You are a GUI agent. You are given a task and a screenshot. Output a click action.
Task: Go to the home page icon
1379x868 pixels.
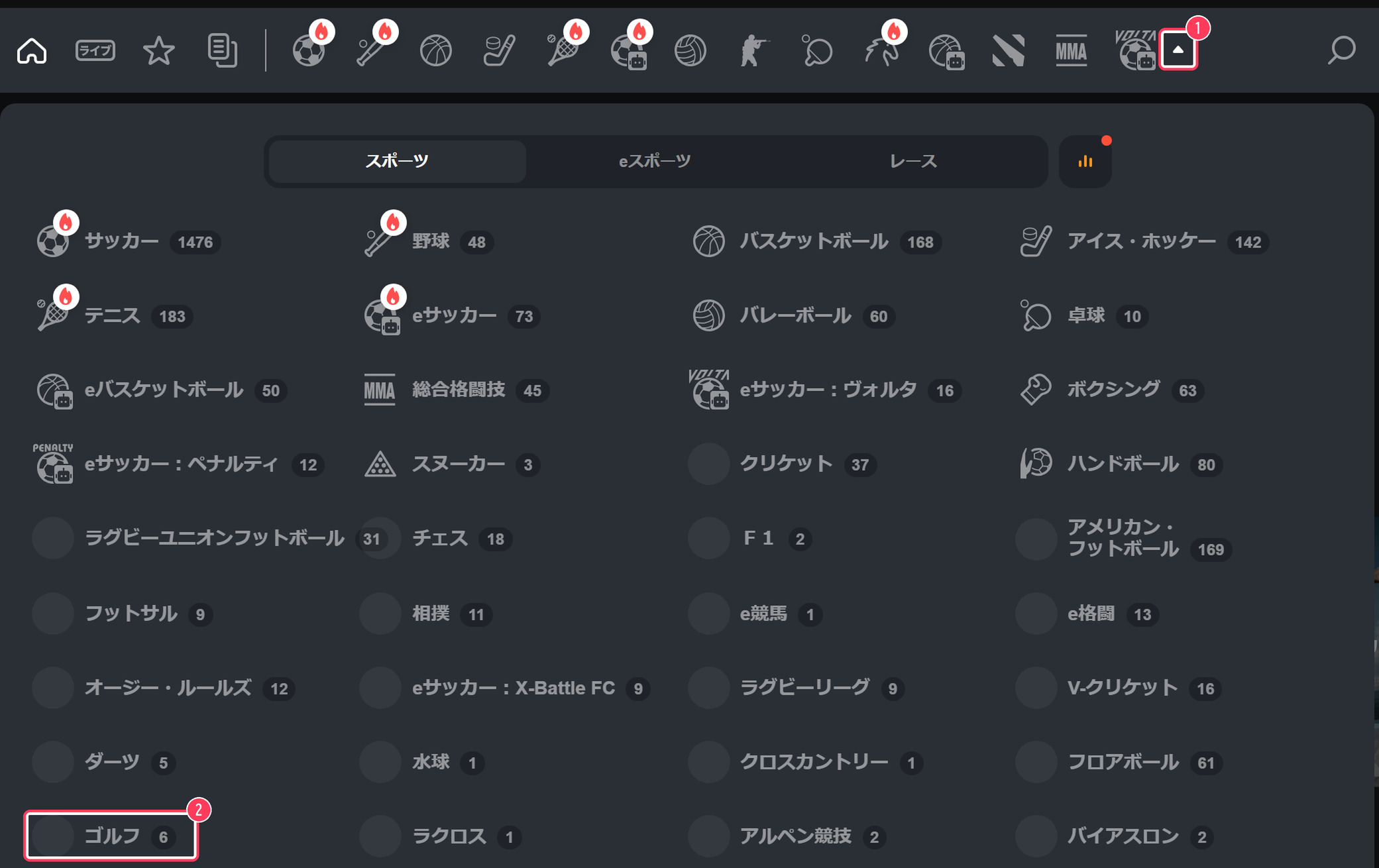tap(32, 50)
